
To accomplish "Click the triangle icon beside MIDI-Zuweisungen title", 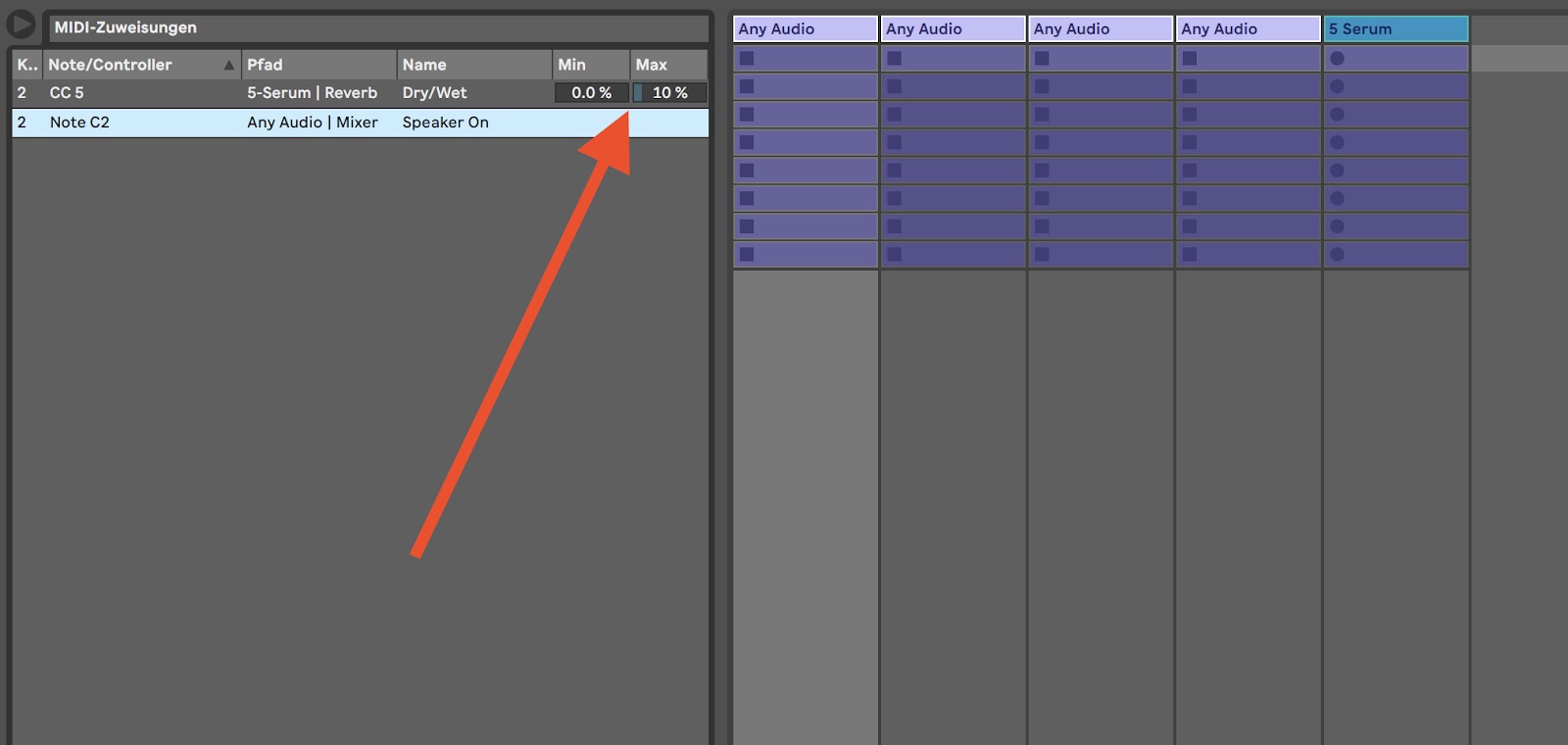I will [x=21, y=25].
